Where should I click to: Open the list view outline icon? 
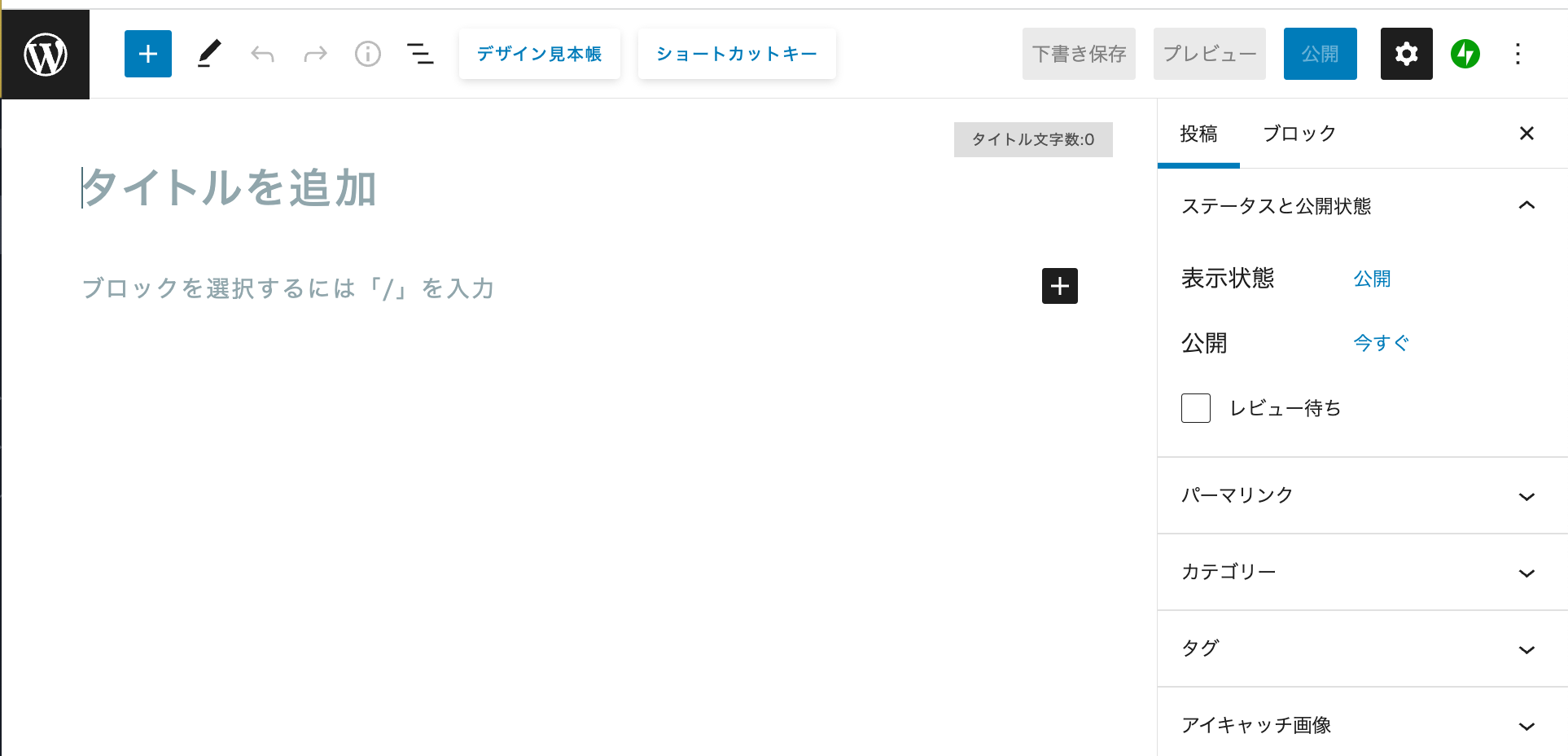click(x=420, y=55)
